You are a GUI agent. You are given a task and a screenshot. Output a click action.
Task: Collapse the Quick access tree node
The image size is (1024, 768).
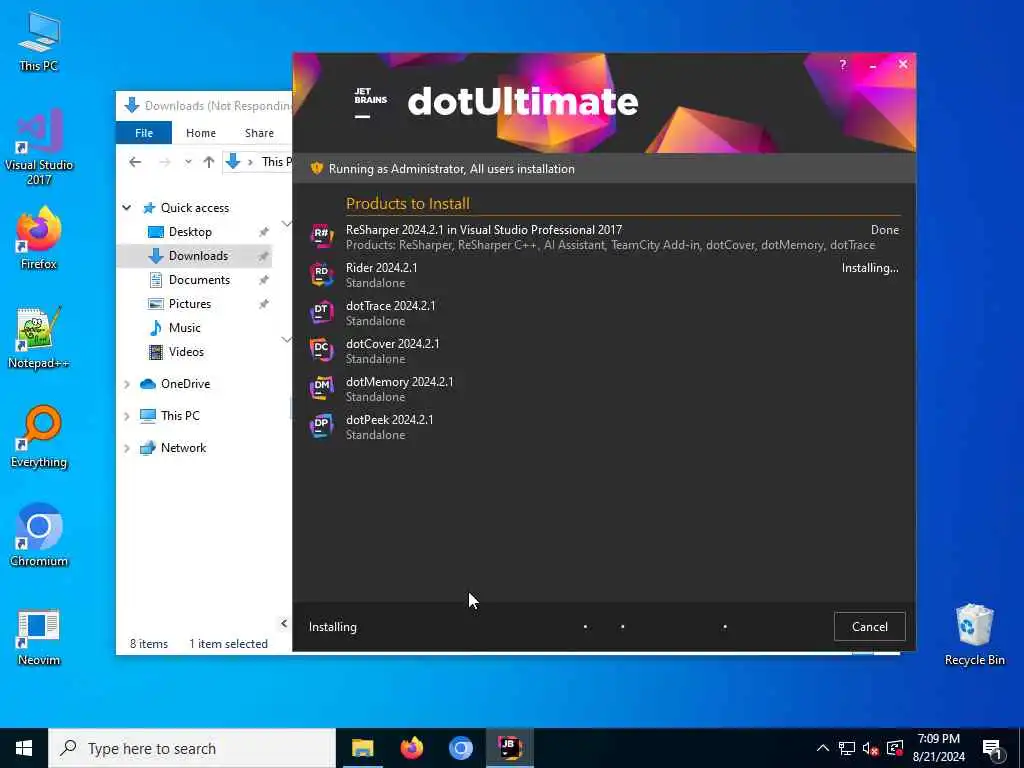[x=127, y=208]
